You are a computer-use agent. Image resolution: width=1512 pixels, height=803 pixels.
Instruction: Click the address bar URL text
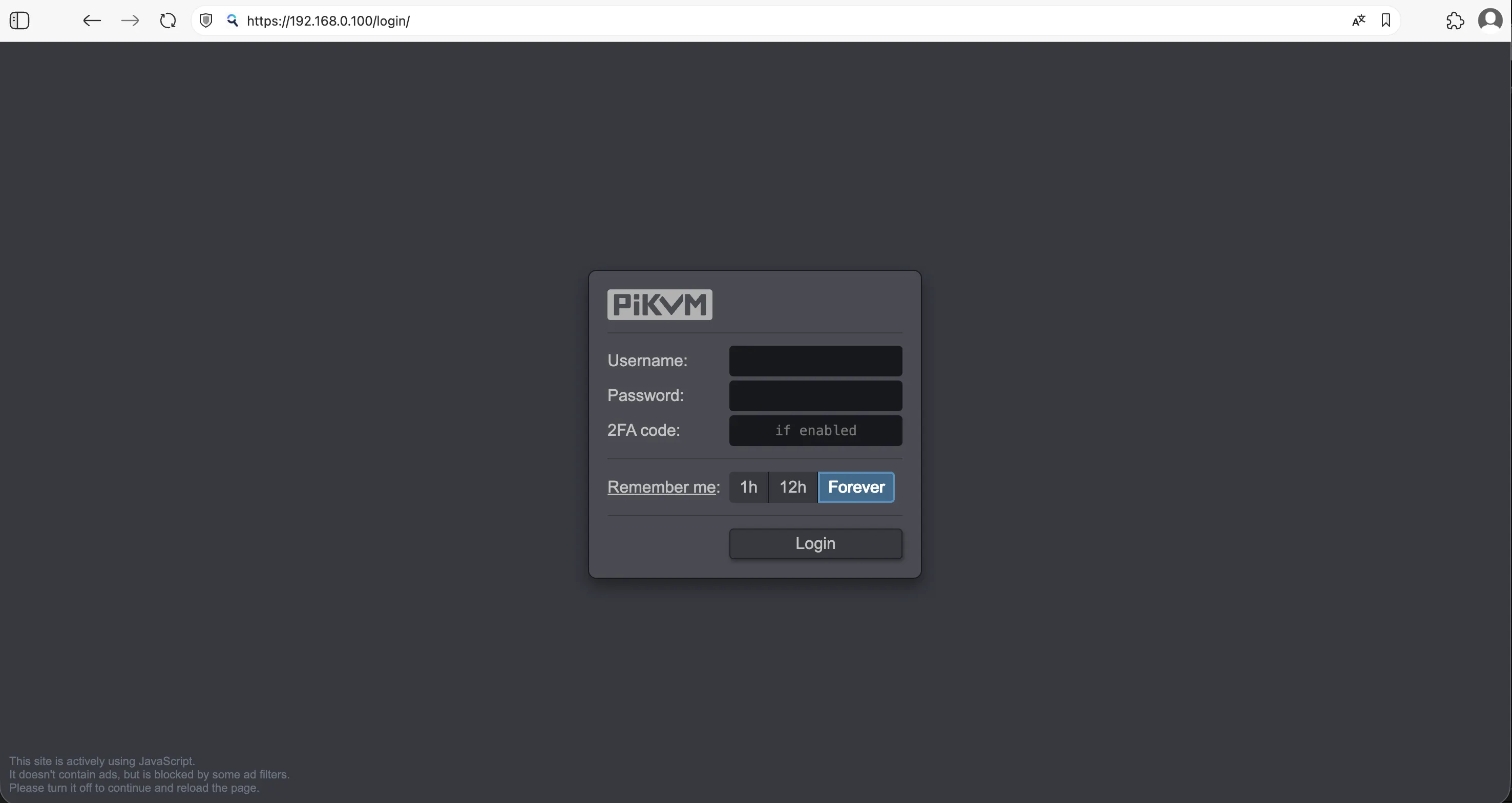[328, 20]
